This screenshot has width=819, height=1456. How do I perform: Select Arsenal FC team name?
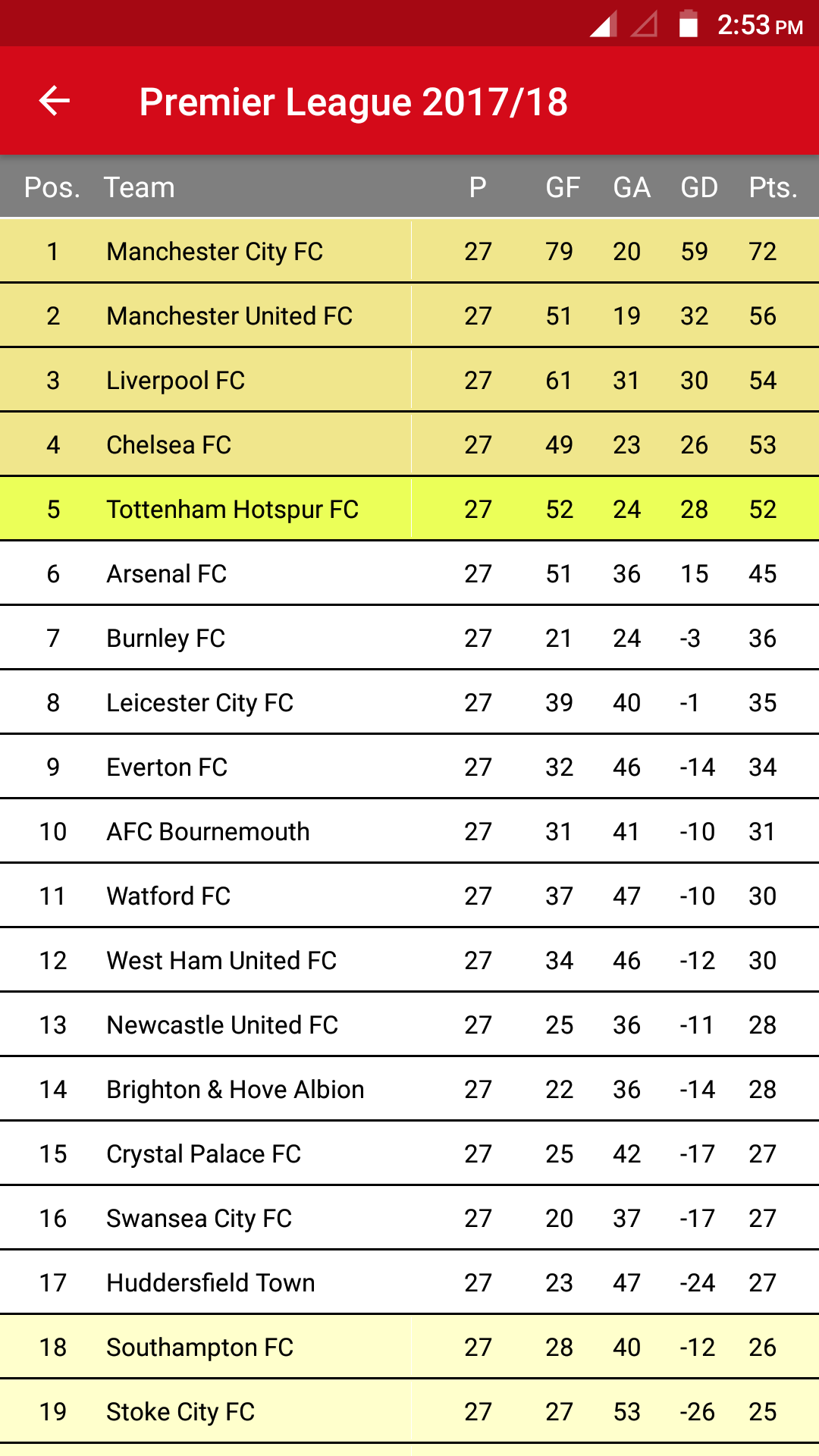pyautogui.click(x=167, y=573)
